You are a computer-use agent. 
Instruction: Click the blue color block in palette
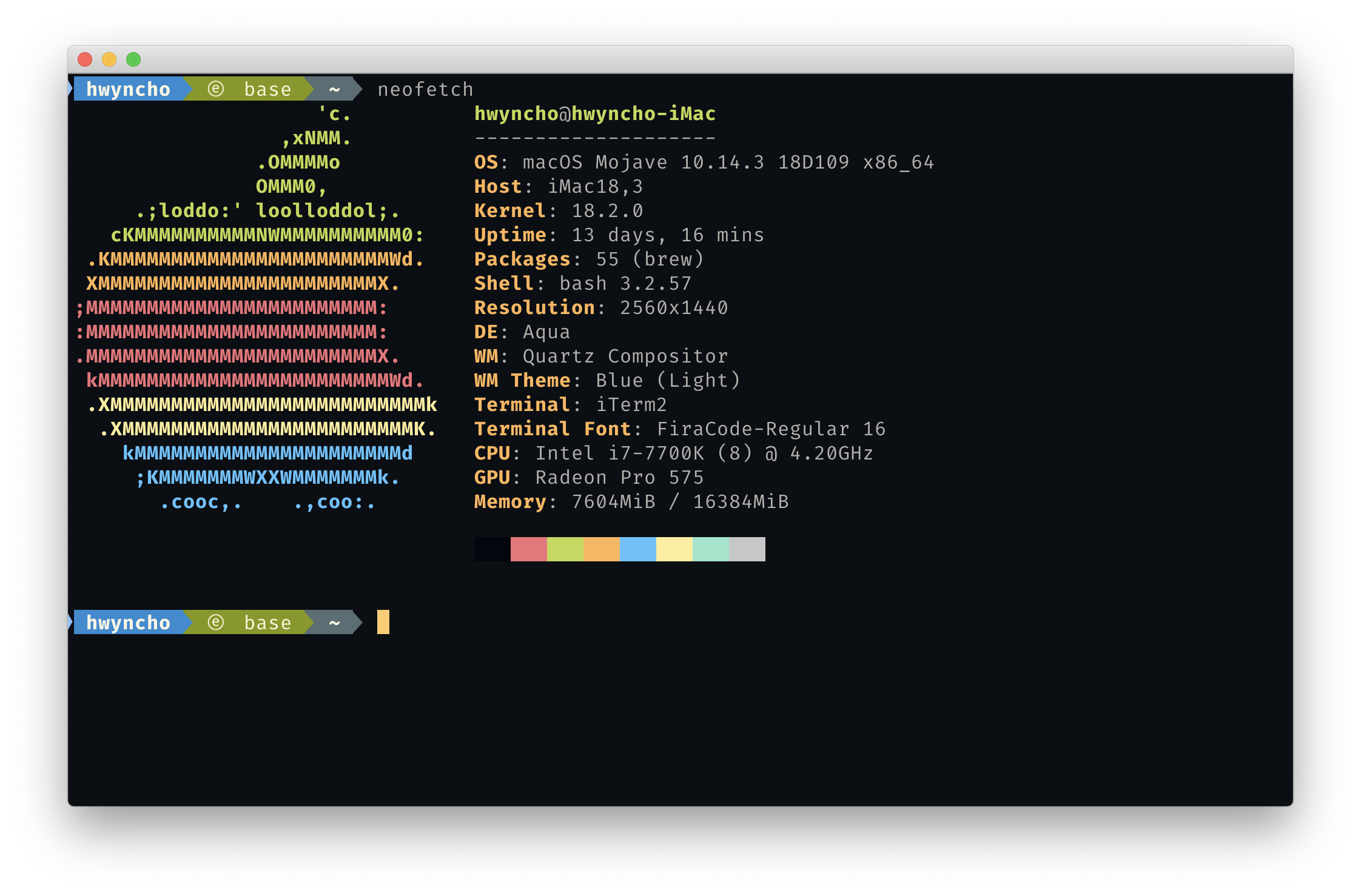[x=637, y=549]
